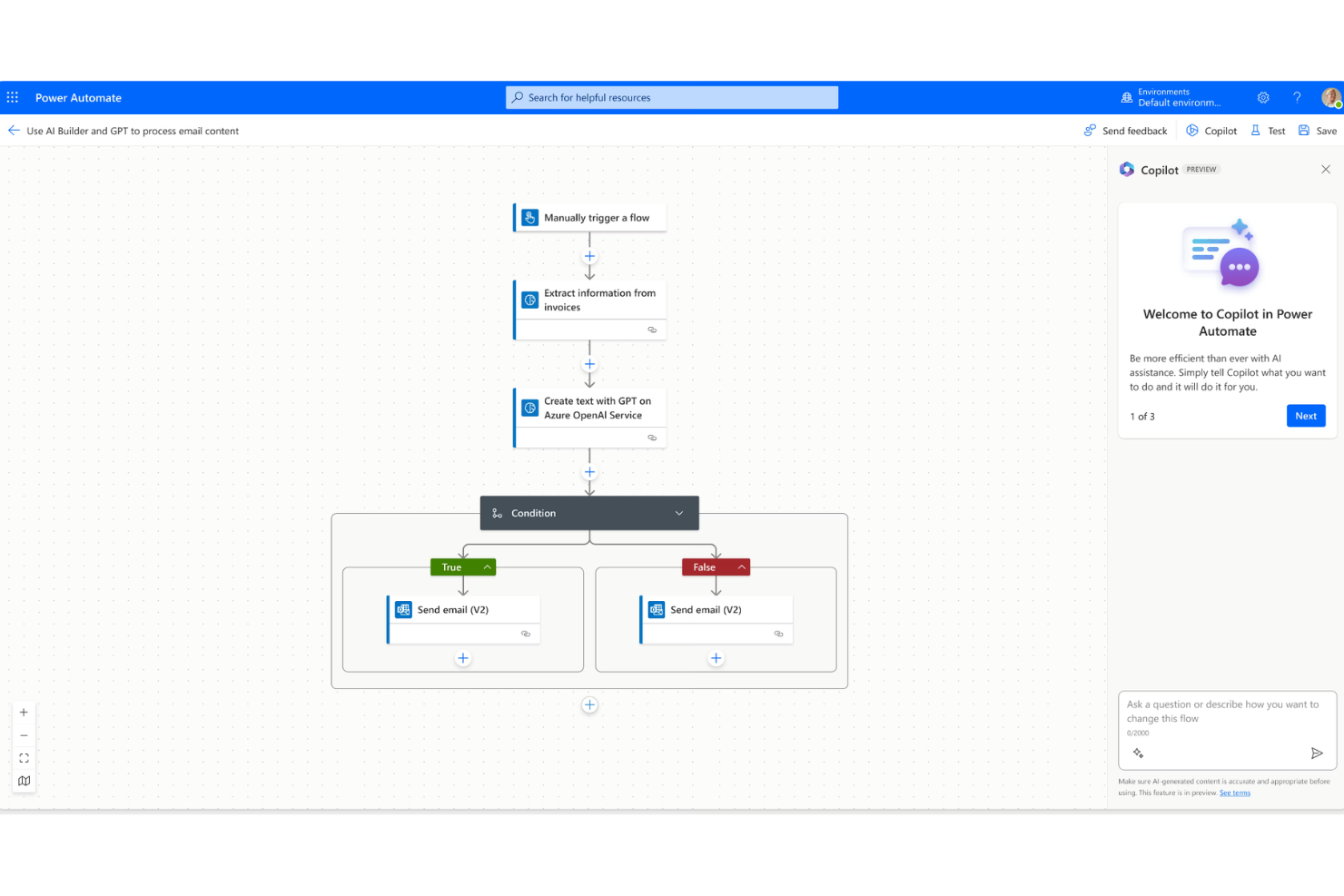
Task: Open the app launcher waffle icon
Action: (x=13, y=97)
